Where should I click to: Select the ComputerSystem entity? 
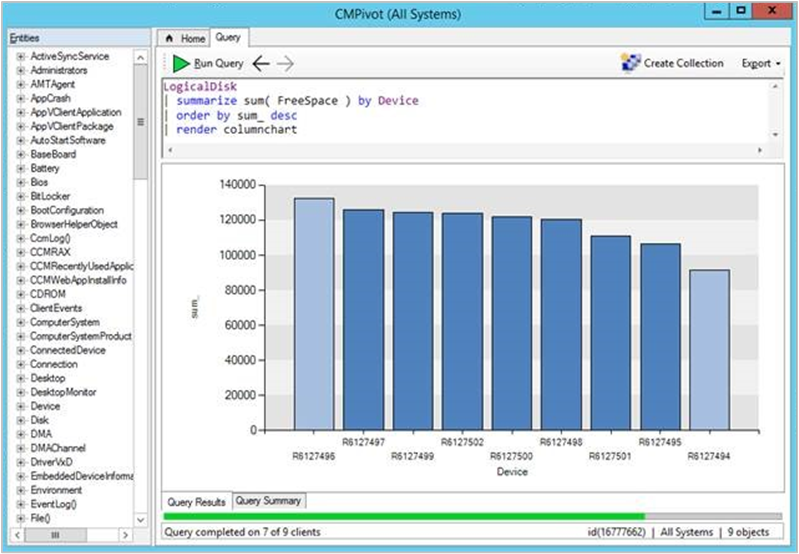tap(64, 323)
